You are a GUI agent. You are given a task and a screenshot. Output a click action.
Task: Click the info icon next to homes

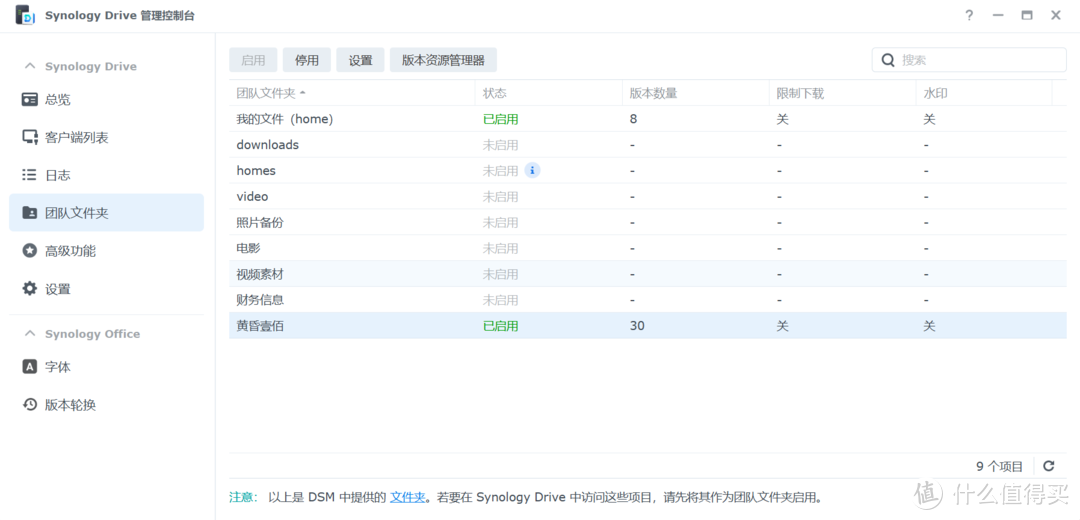tap(532, 170)
